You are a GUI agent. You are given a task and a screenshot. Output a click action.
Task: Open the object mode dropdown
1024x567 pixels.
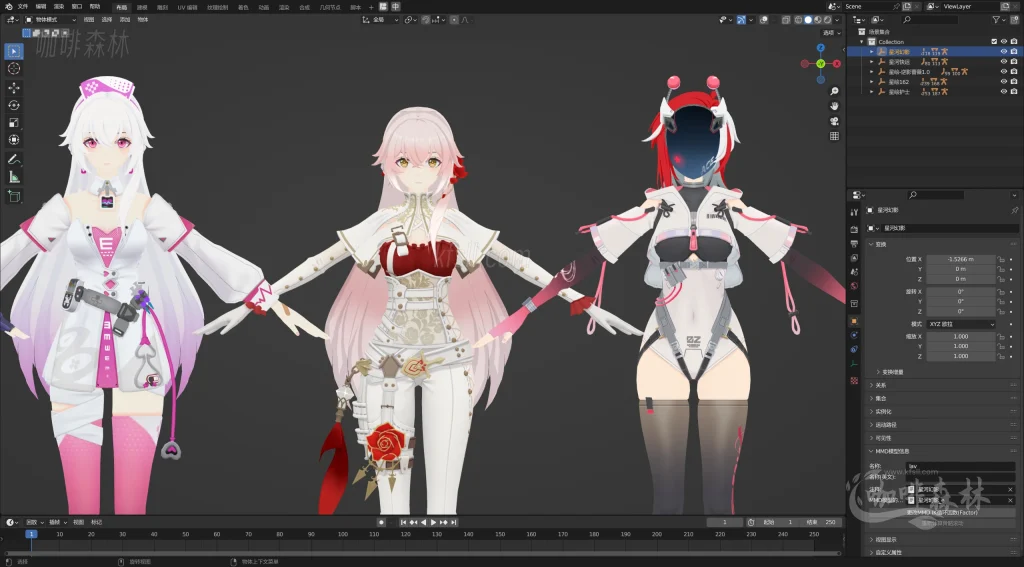(50, 20)
